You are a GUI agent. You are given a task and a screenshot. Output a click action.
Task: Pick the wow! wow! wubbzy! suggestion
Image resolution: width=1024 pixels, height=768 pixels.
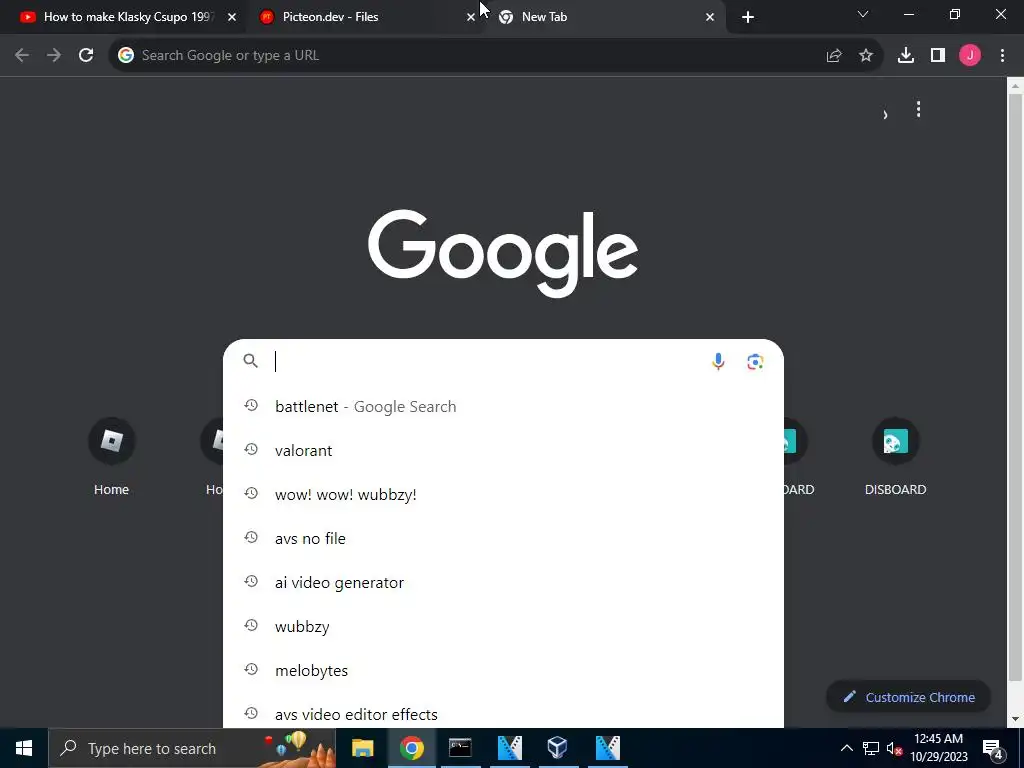(503, 494)
